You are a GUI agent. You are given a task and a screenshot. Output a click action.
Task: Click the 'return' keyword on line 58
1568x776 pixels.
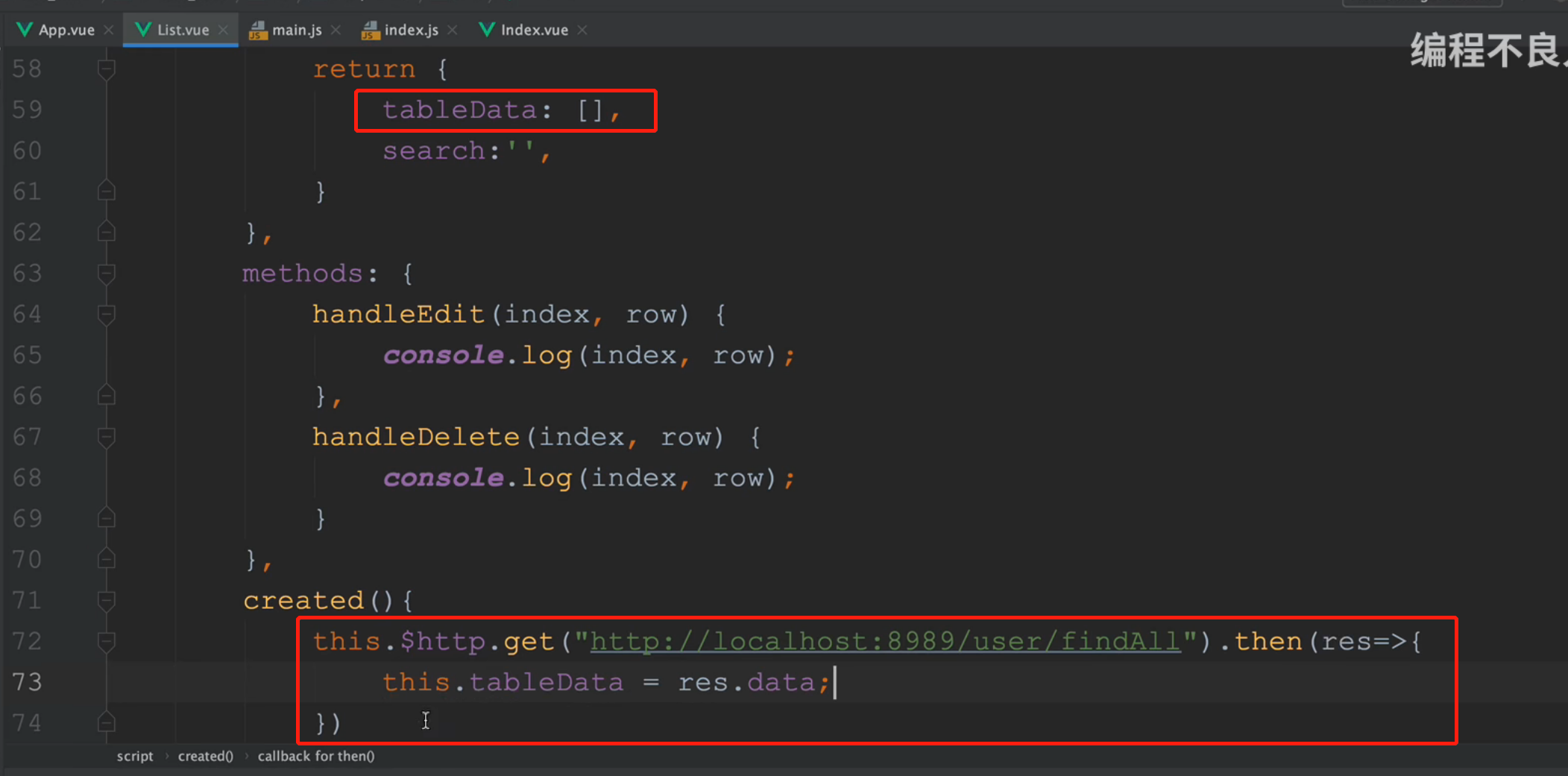coord(365,70)
